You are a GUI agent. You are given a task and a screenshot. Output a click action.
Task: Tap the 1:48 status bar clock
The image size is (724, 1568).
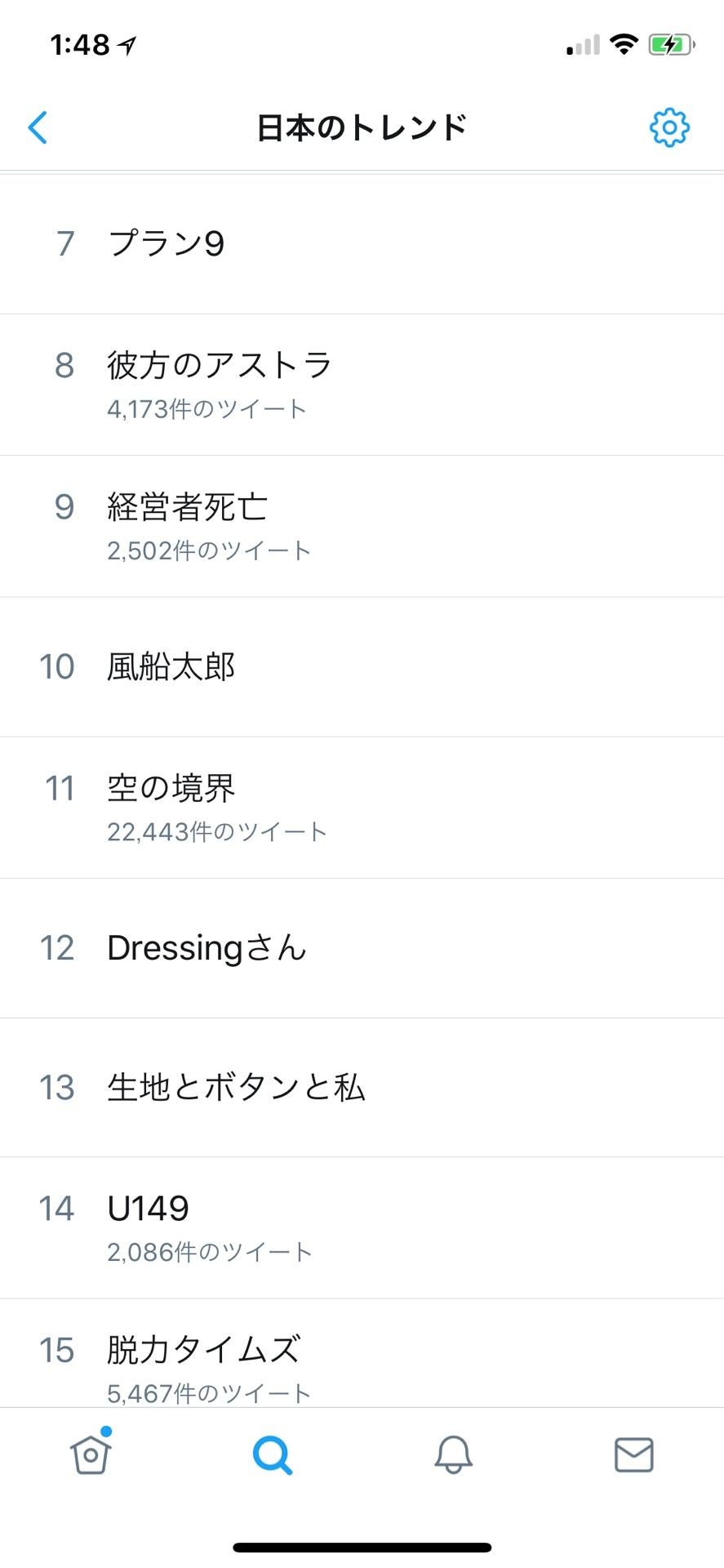point(80,45)
